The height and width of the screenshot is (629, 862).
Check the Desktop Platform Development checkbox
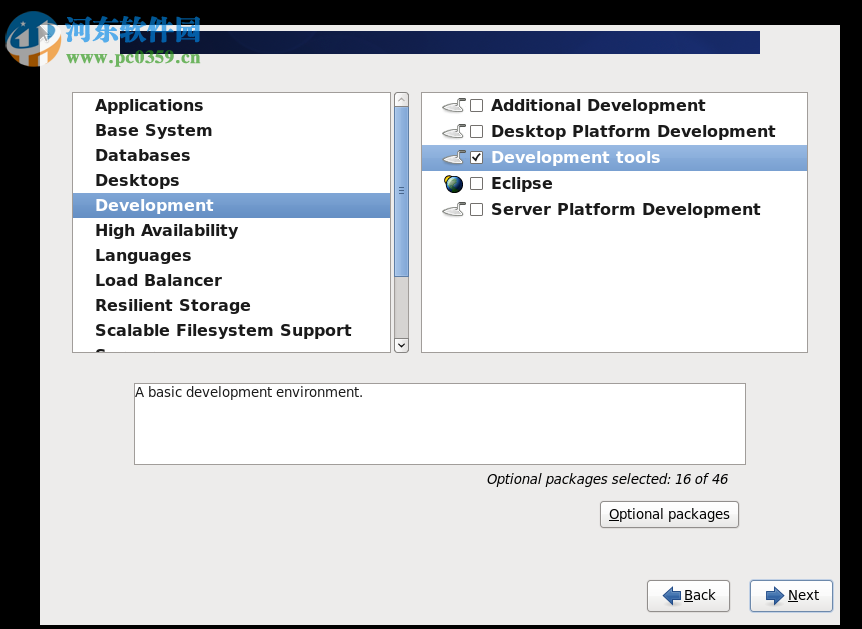[x=476, y=131]
